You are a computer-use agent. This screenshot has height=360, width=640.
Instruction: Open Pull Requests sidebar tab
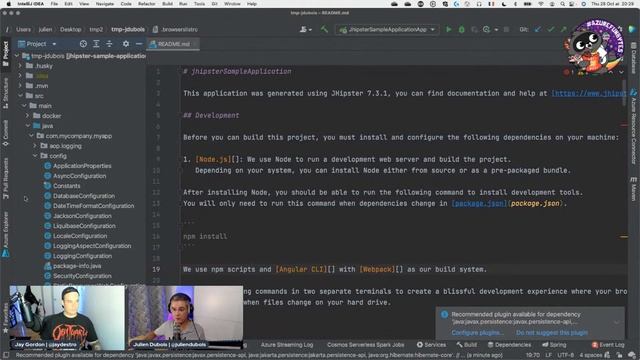pos(6,179)
